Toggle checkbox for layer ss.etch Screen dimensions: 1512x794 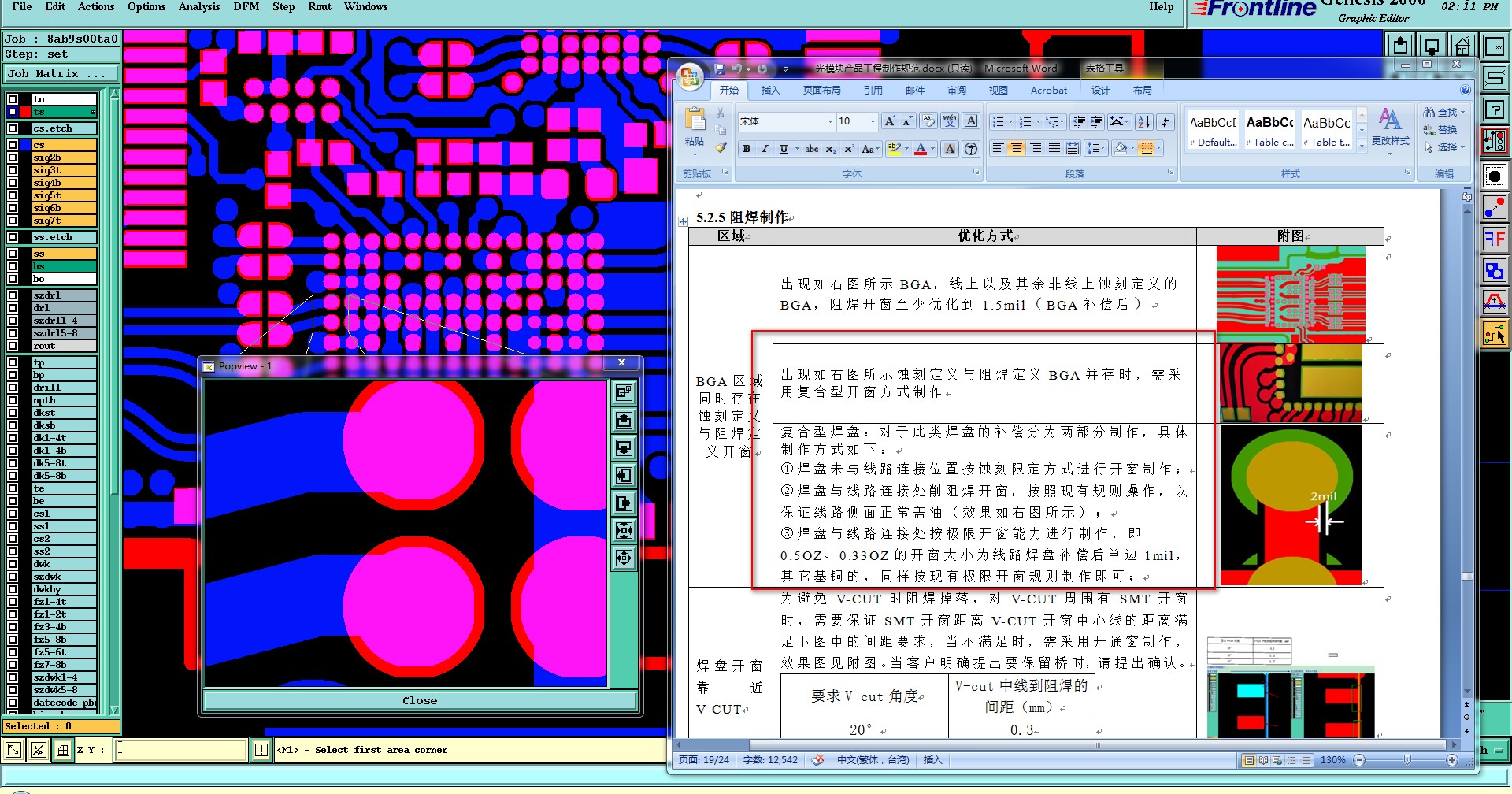[13, 237]
